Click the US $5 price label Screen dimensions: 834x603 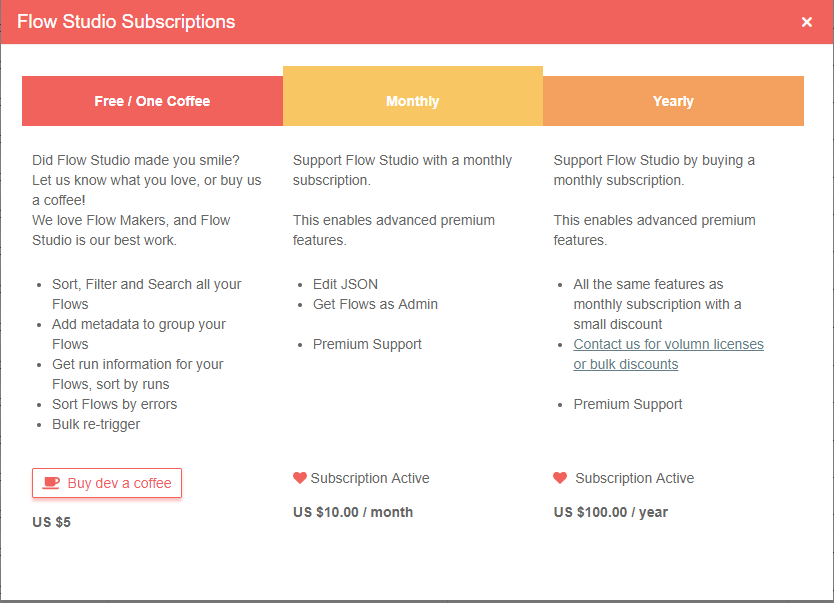point(52,522)
